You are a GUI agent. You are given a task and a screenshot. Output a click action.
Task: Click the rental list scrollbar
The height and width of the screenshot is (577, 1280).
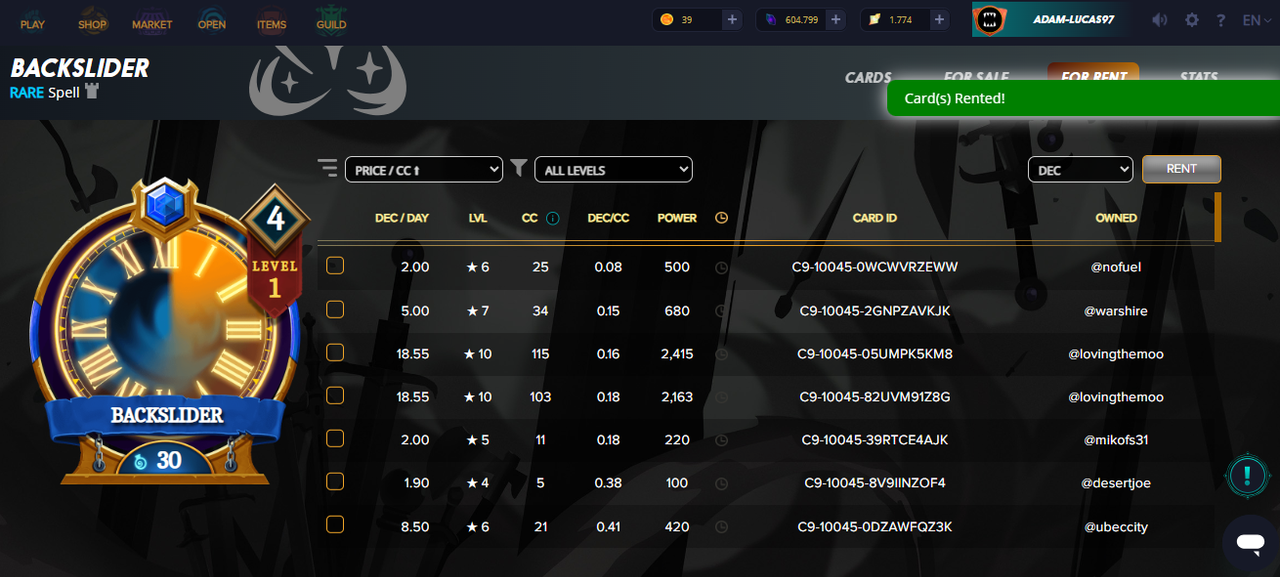pos(1217,217)
